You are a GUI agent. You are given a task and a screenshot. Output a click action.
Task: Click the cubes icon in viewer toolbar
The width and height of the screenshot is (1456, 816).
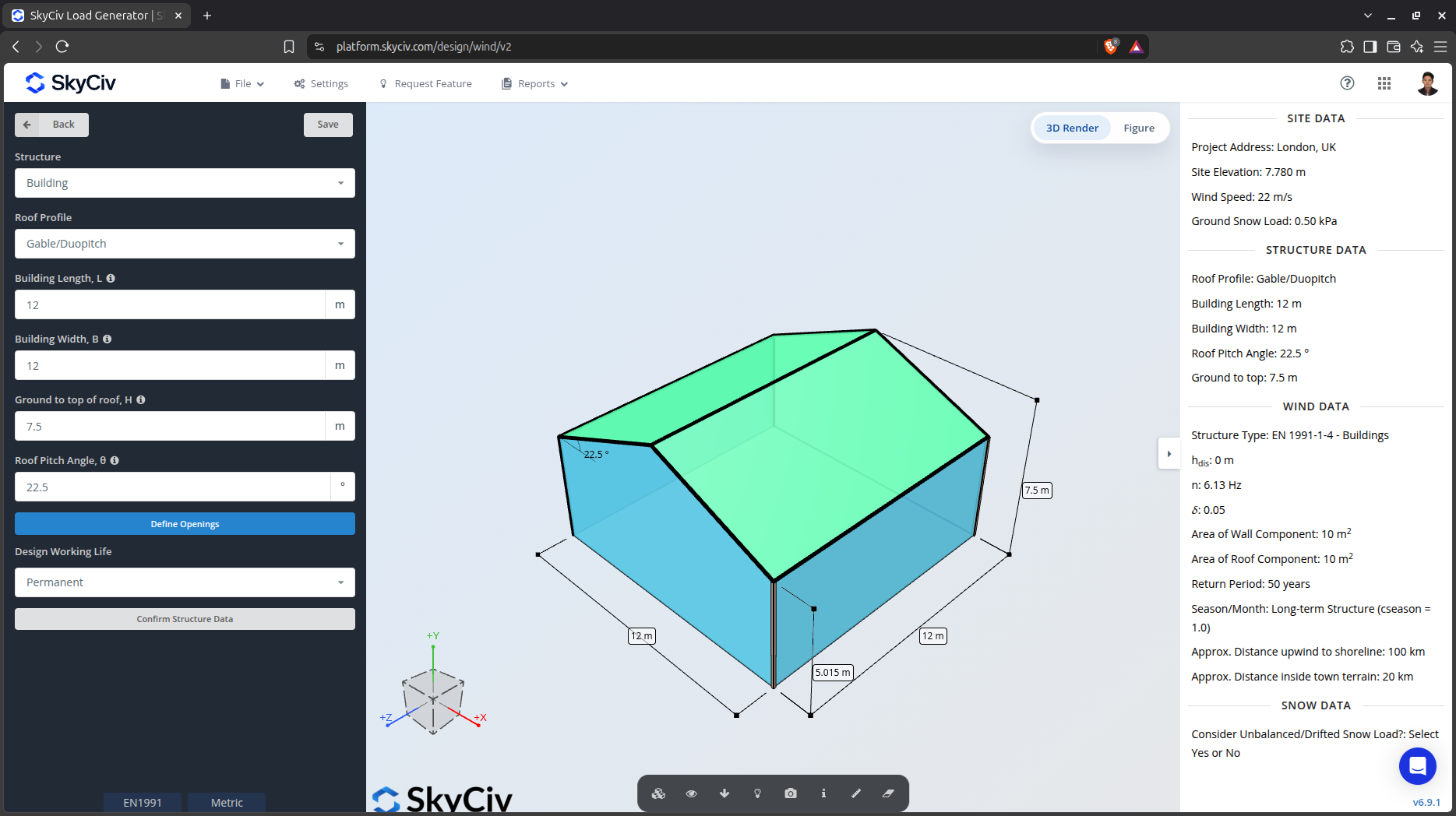coord(658,793)
